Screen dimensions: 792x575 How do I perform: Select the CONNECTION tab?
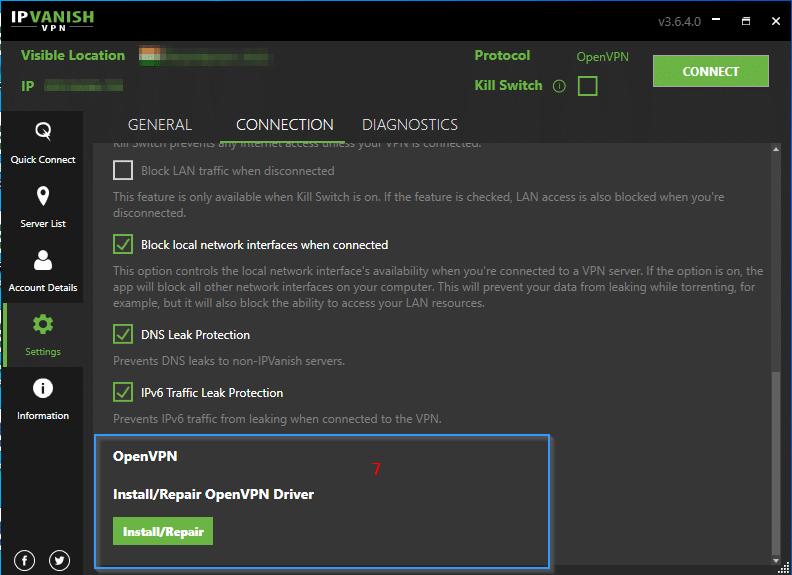284,125
